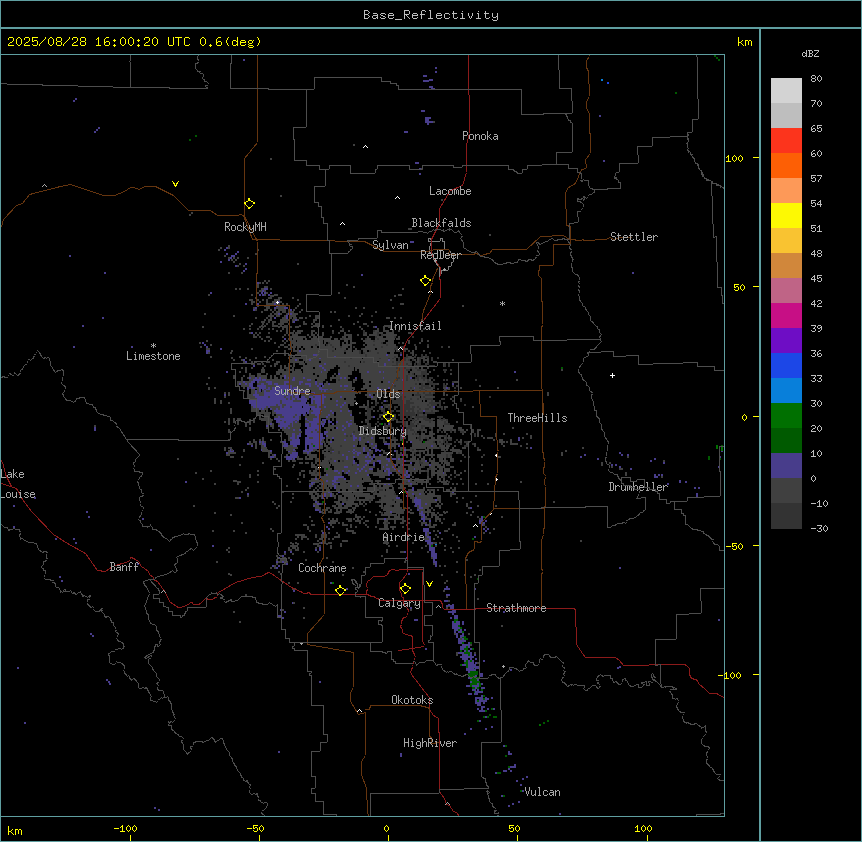Select the asterisk marker above Limestone label
Viewport: 862px width, 842px height.
click(153, 346)
